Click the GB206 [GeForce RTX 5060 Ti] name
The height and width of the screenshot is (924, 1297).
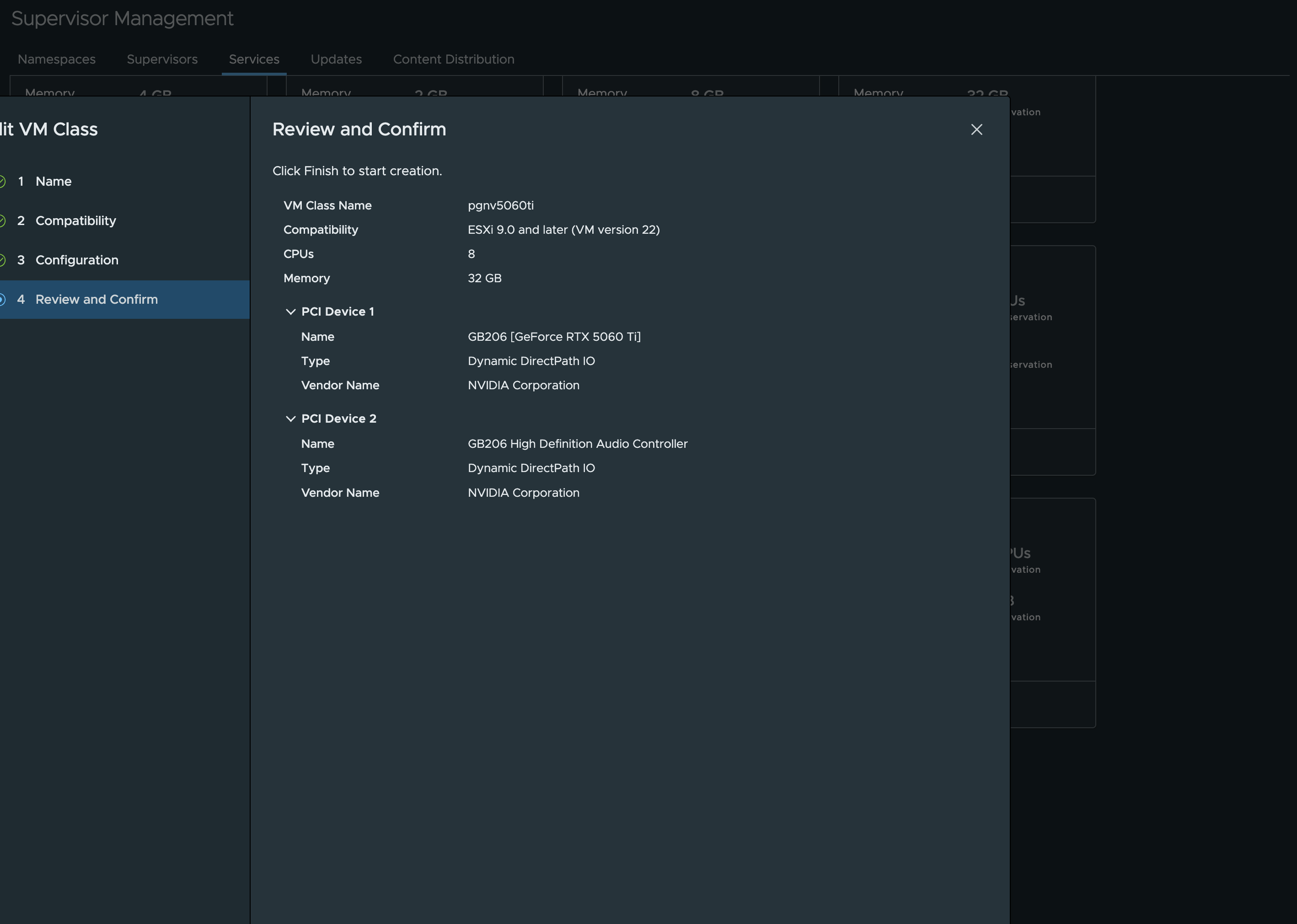tap(554, 337)
